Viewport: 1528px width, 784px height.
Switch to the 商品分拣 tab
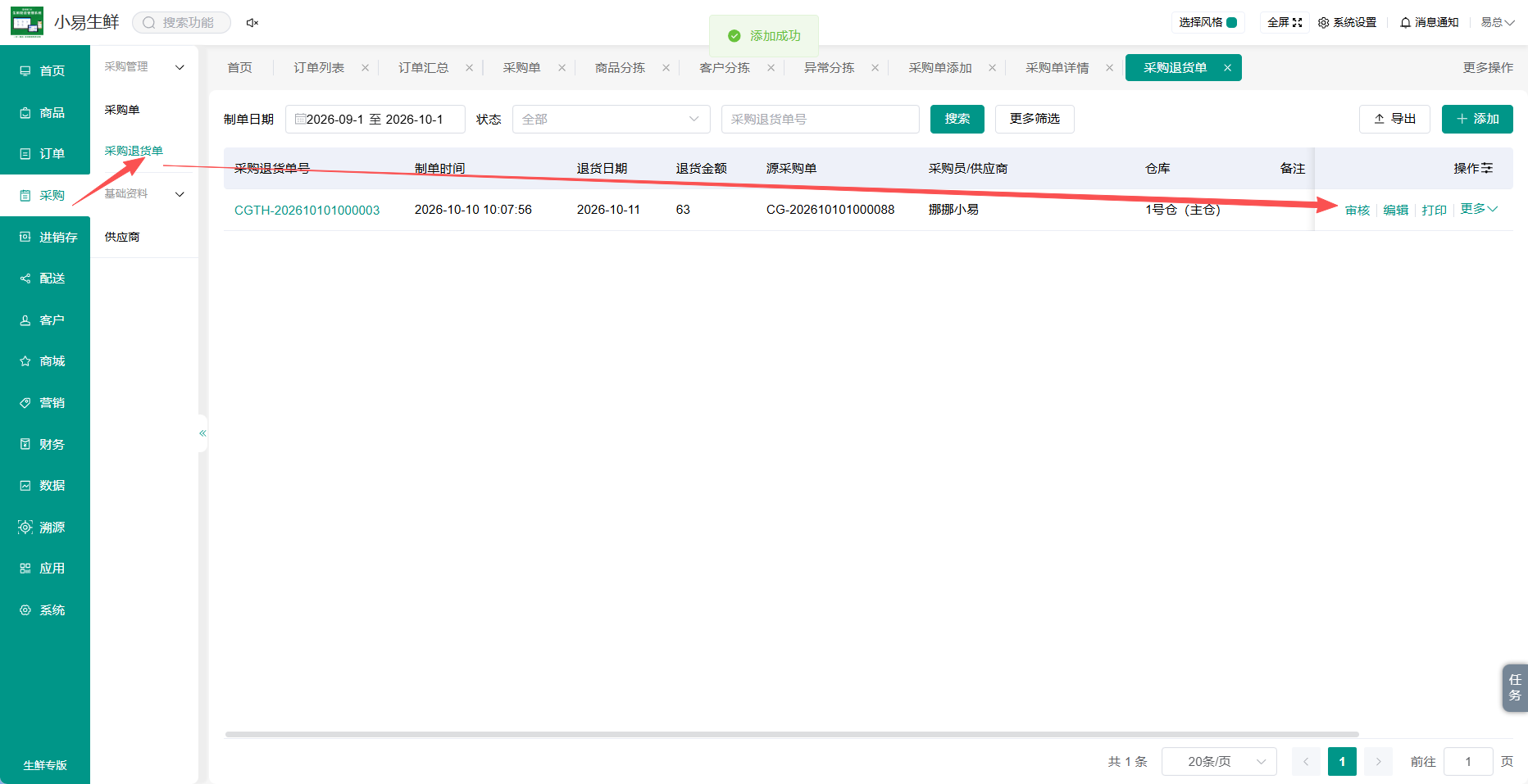620,68
